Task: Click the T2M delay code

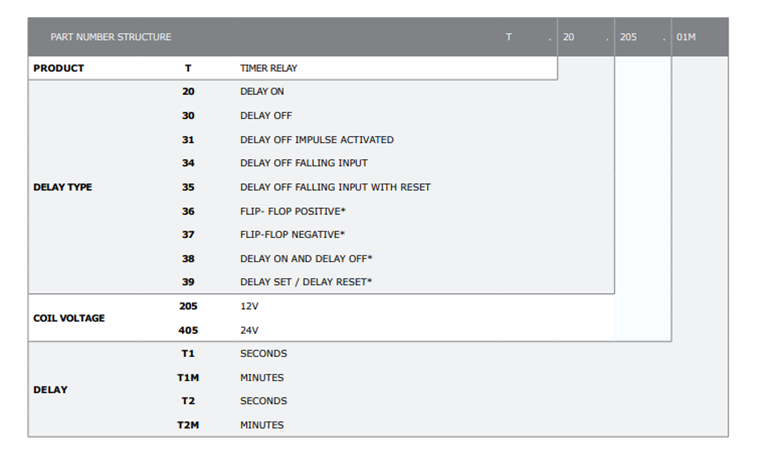Action: (x=188, y=425)
